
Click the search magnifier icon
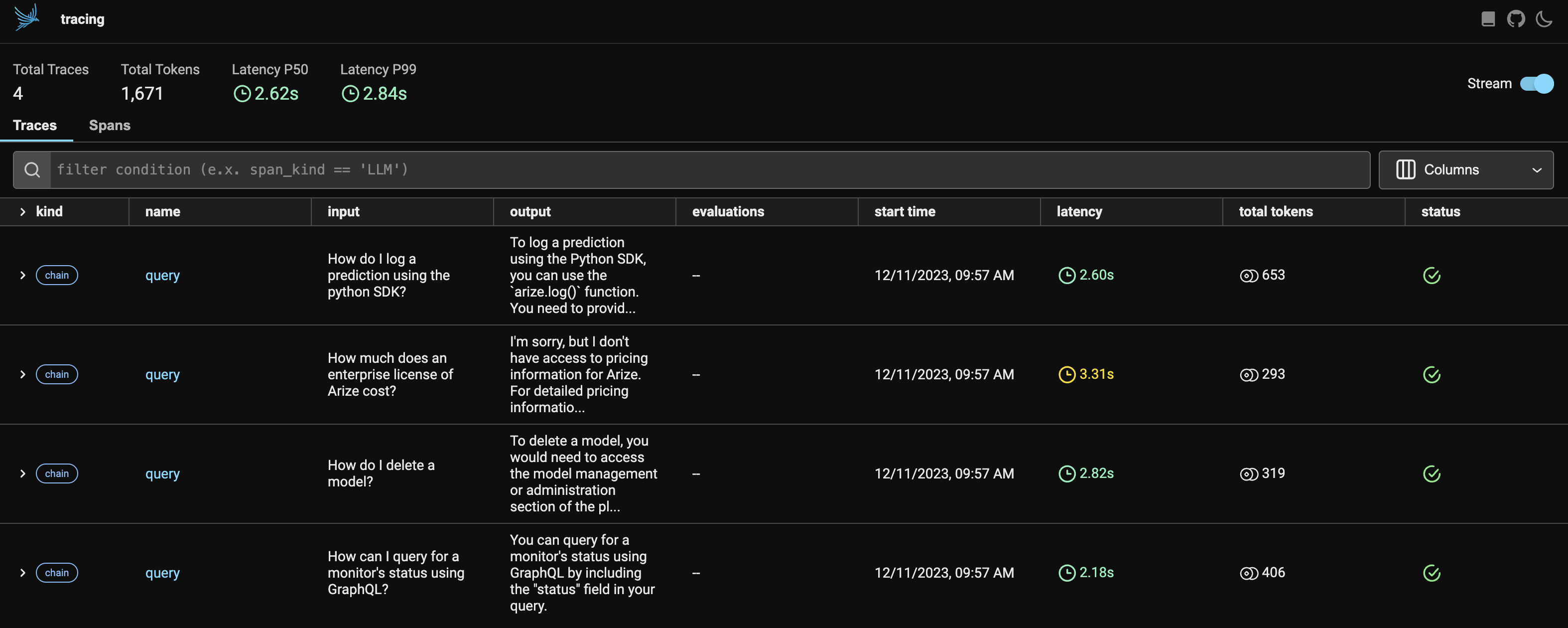(x=32, y=170)
